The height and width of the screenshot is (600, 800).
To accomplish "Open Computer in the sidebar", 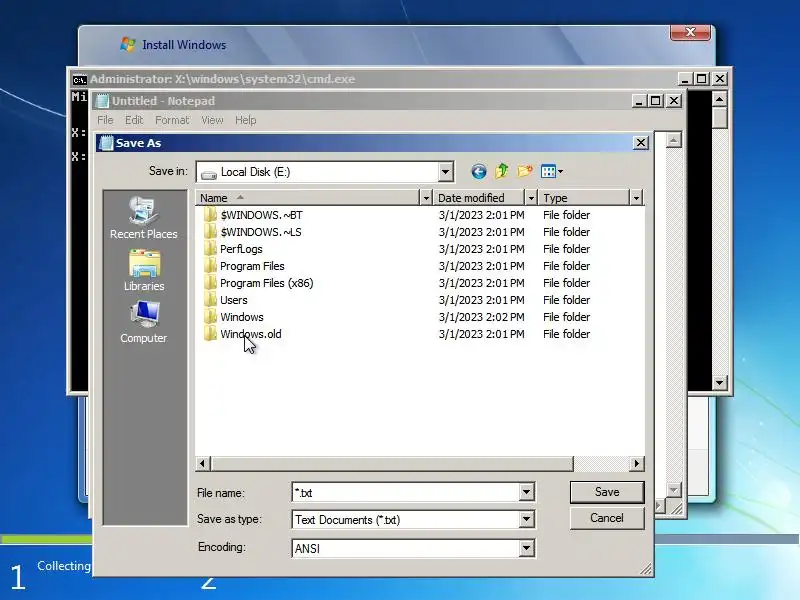I will pos(144,323).
